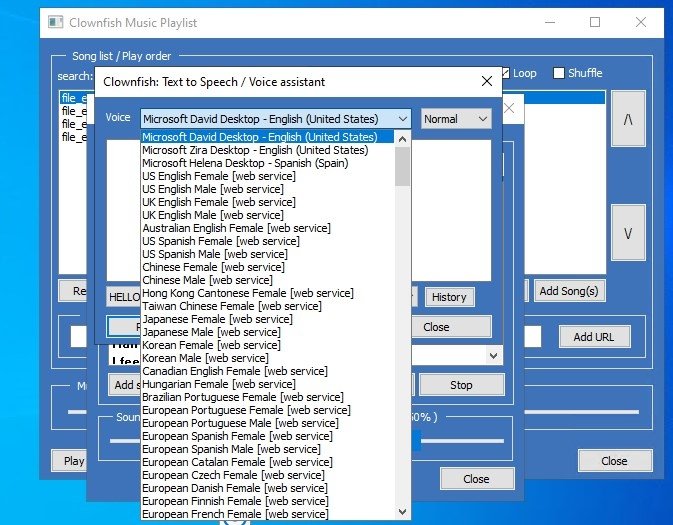
Task: Close the middle window with X
Action: (509, 108)
